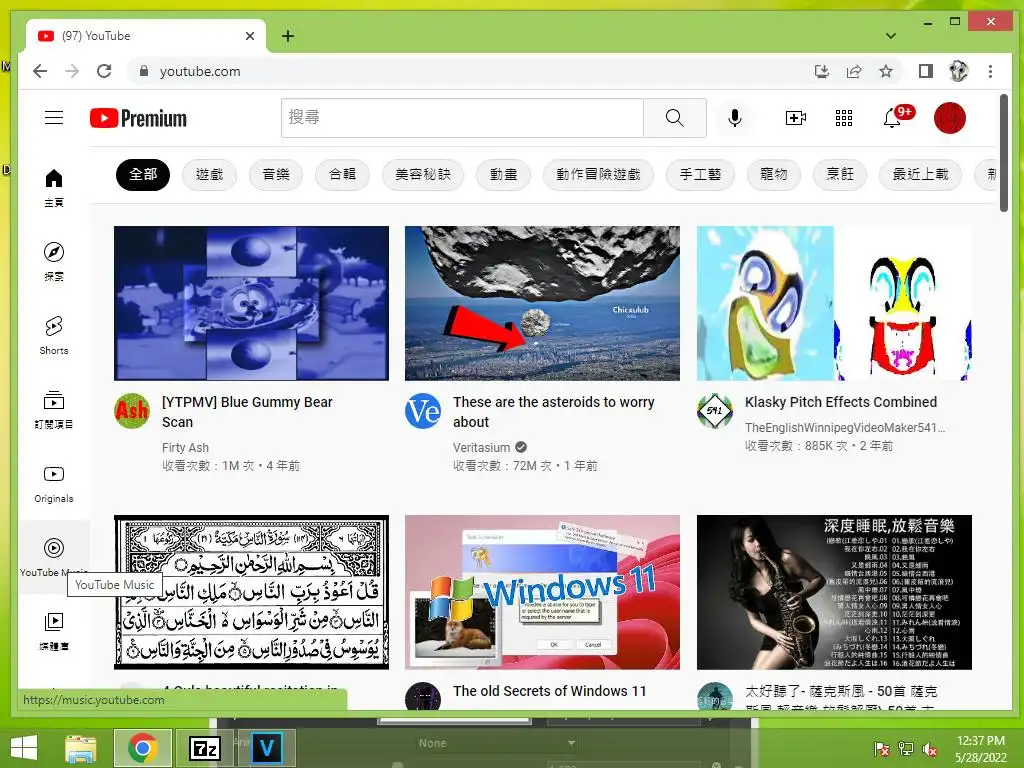This screenshot has width=1024, height=768.
Task: Select the 美容秘訣 filter chip
Action: pos(423,174)
